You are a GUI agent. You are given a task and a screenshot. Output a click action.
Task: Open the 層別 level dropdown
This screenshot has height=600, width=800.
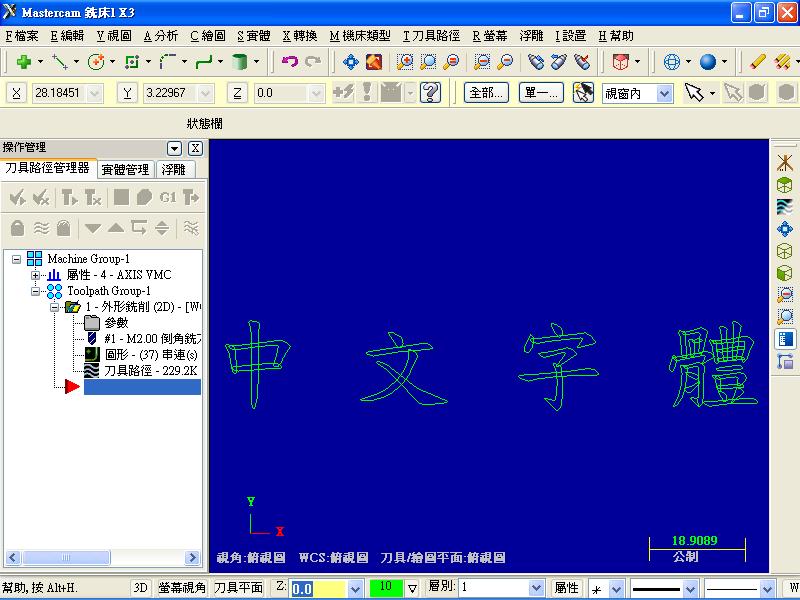tap(536, 588)
